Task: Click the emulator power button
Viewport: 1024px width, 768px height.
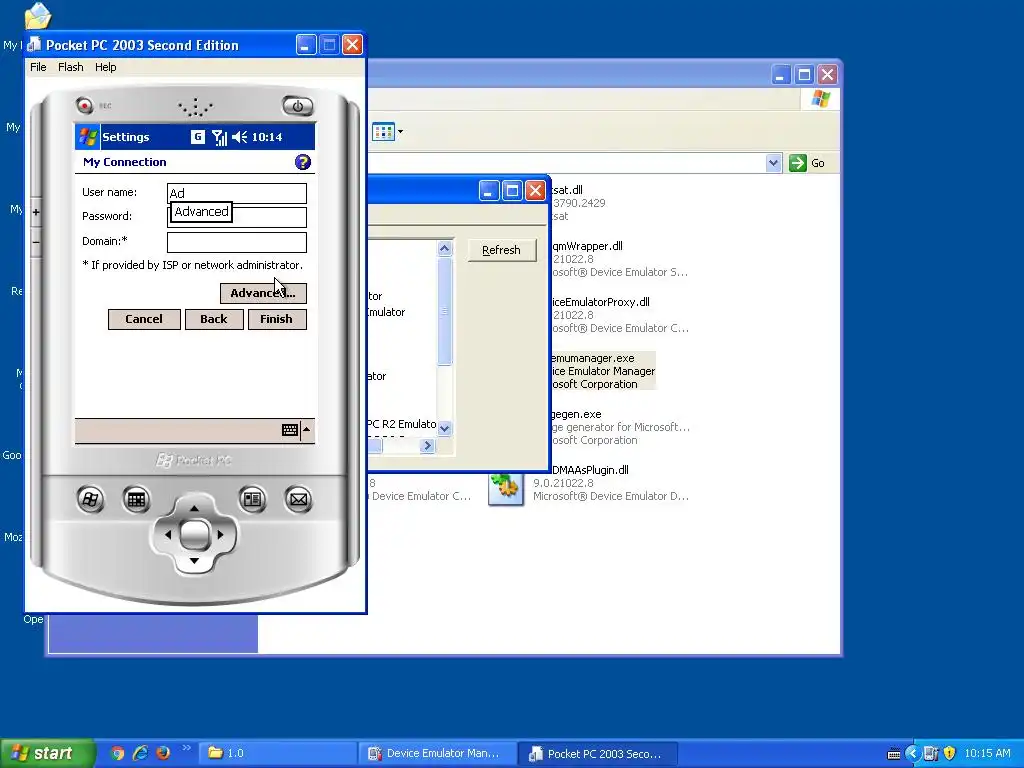Action: pyautogui.click(x=298, y=106)
